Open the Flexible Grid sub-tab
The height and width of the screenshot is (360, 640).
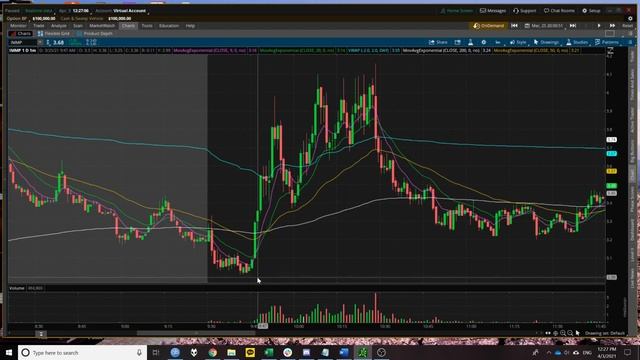coord(53,33)
